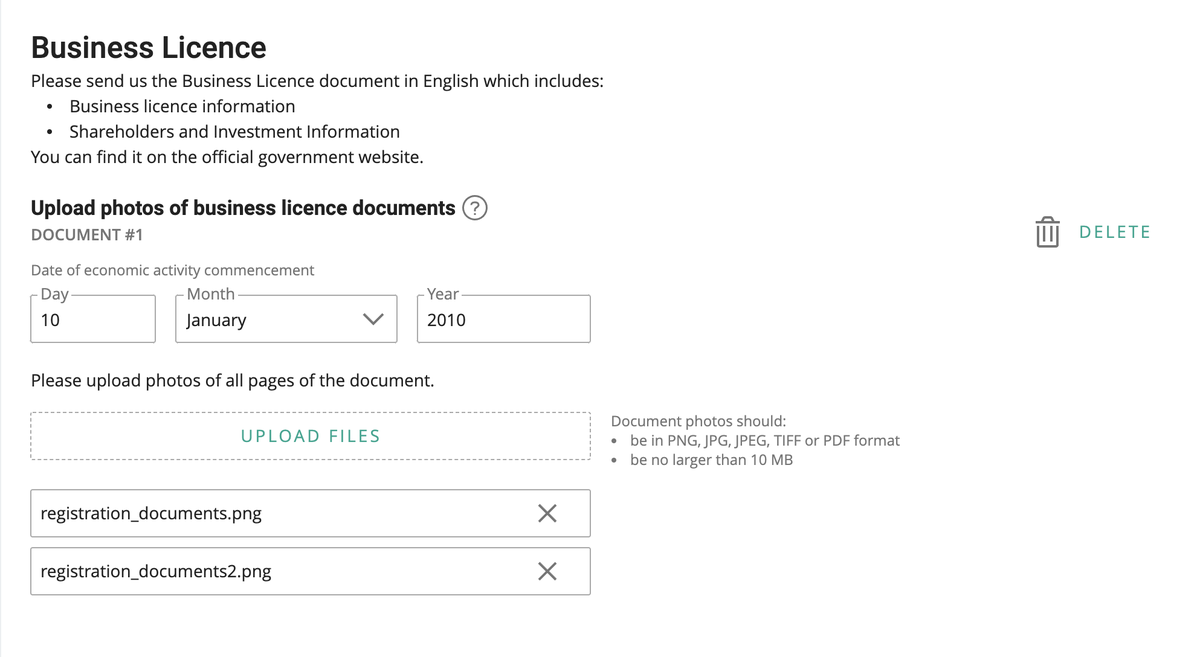Screen dimensions: 1200x657
Task: Select the registration_documents.png file name
Action: pyautogui.click(x=151, y=513)
